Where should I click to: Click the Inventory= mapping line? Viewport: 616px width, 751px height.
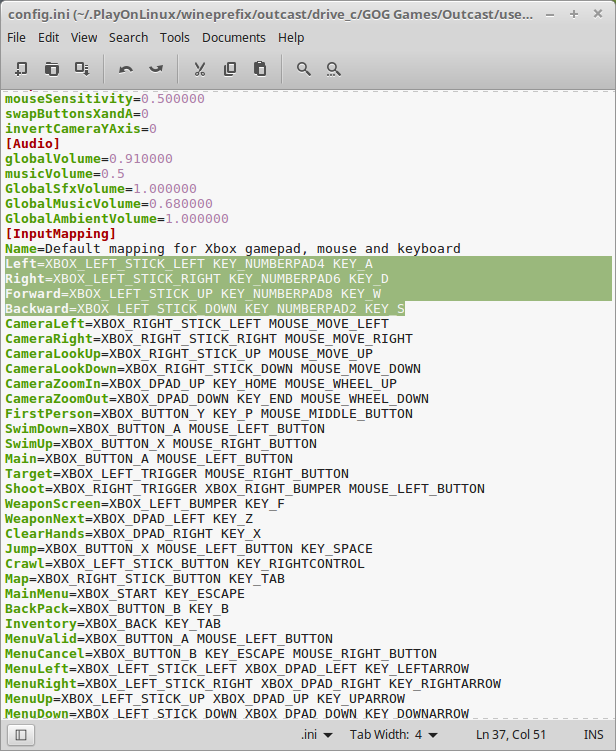(x=113, y=624)
